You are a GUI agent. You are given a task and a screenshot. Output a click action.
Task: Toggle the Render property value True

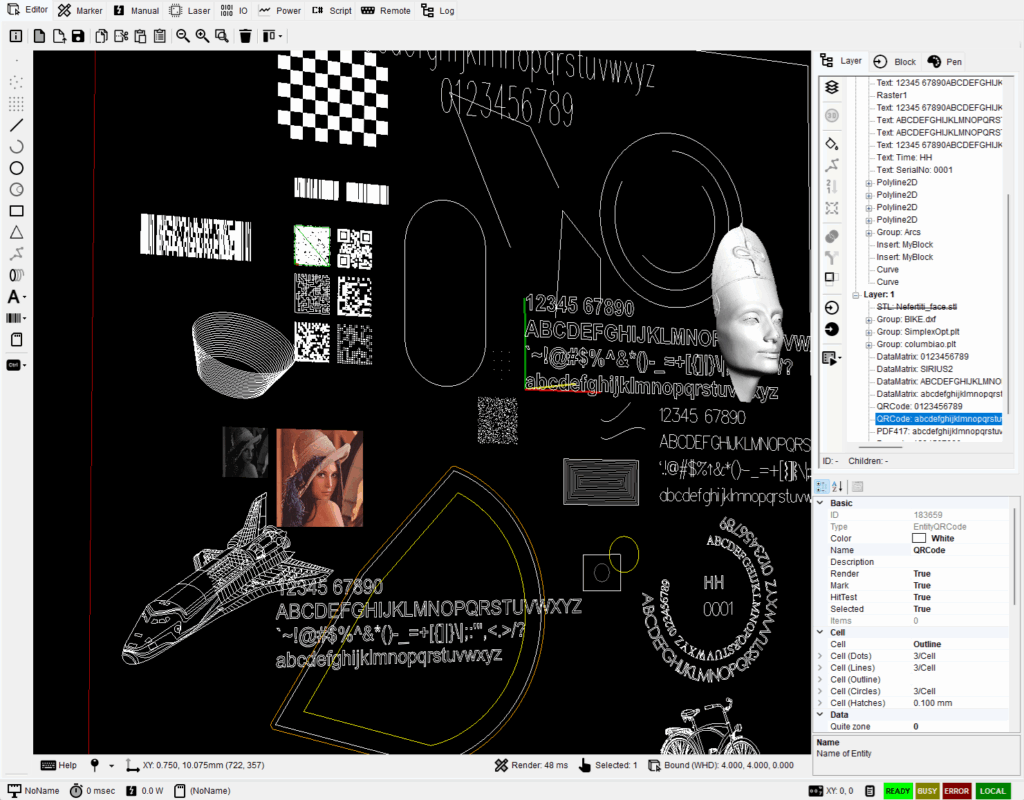click(x=922, y=574)
